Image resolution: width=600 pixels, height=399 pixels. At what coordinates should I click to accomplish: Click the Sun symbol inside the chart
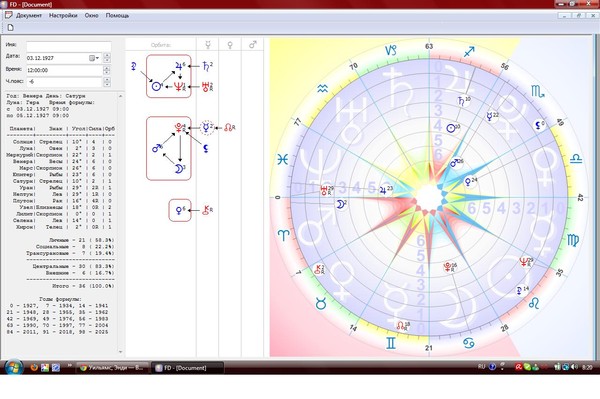(x=452, y=128)
